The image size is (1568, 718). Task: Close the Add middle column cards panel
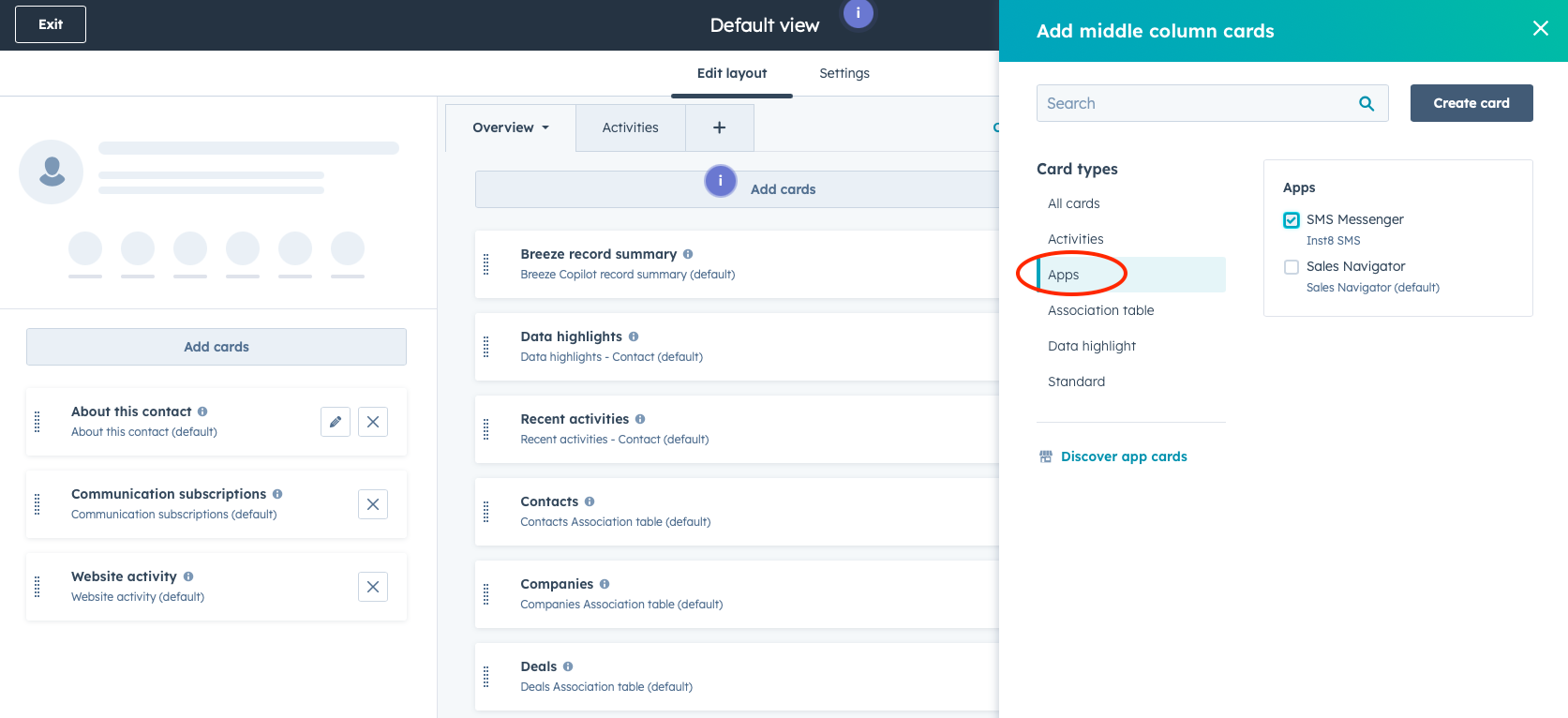(x=1540, y=29)
